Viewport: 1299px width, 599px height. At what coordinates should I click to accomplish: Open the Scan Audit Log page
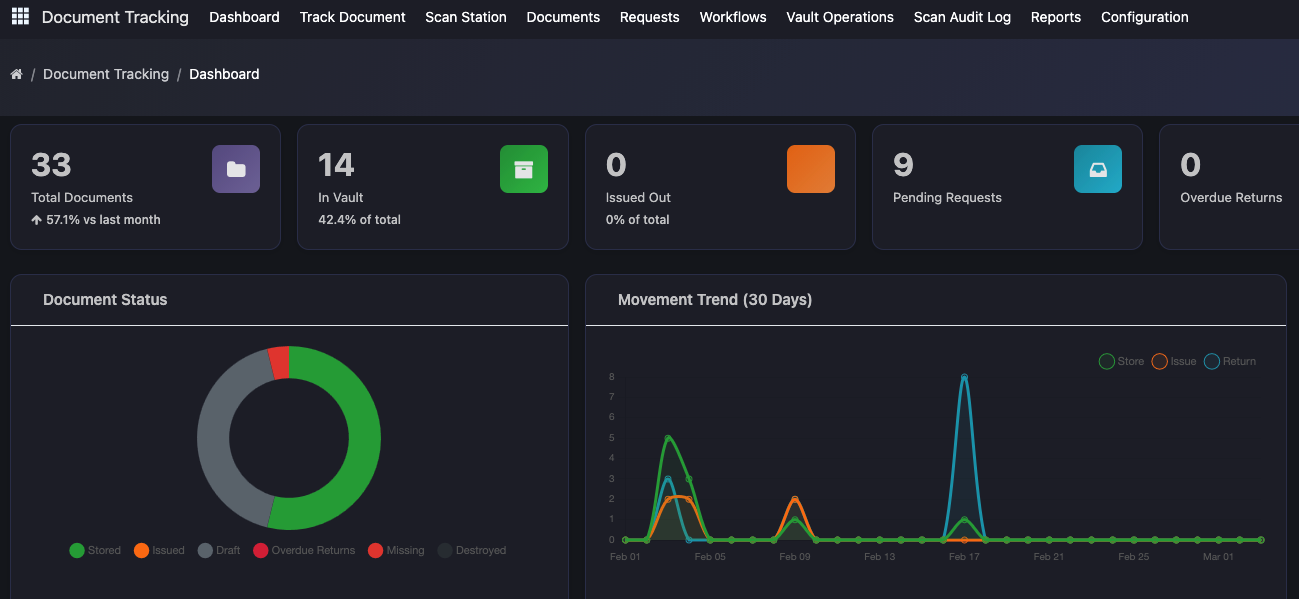pos(961,17)
